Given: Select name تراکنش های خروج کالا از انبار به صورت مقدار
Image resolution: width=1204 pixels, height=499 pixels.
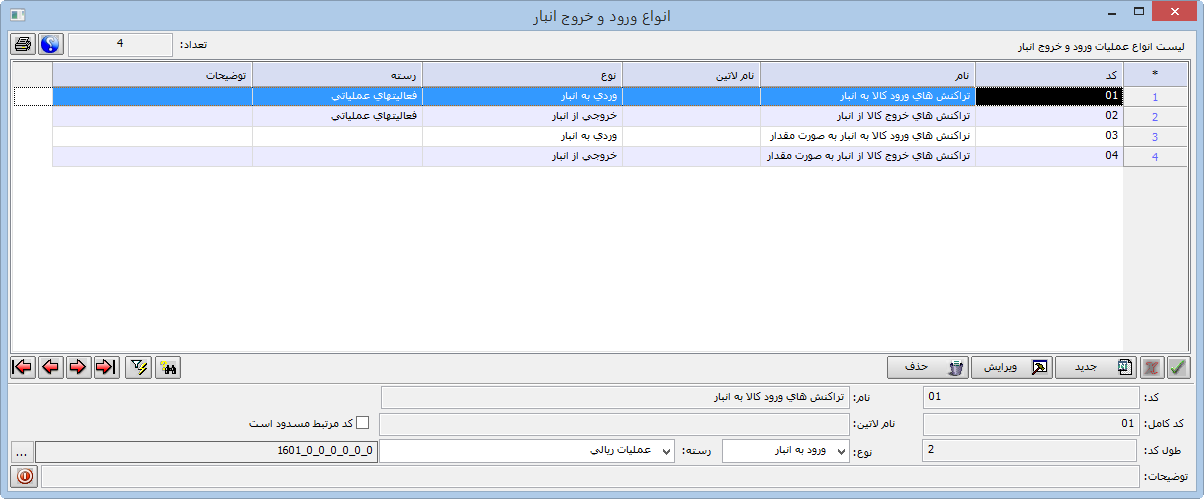Looking at the screenshot, I should pos(868,156).
